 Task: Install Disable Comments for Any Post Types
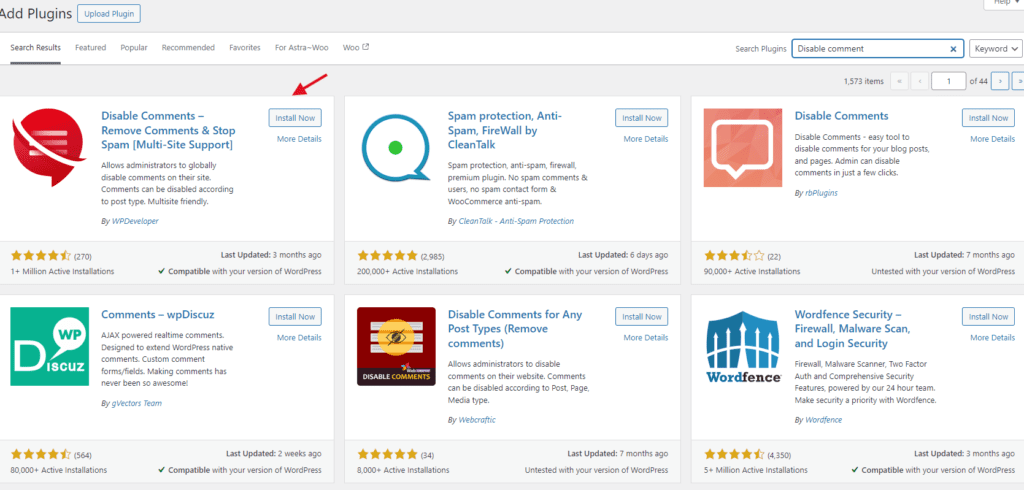(x=642, y=317)
